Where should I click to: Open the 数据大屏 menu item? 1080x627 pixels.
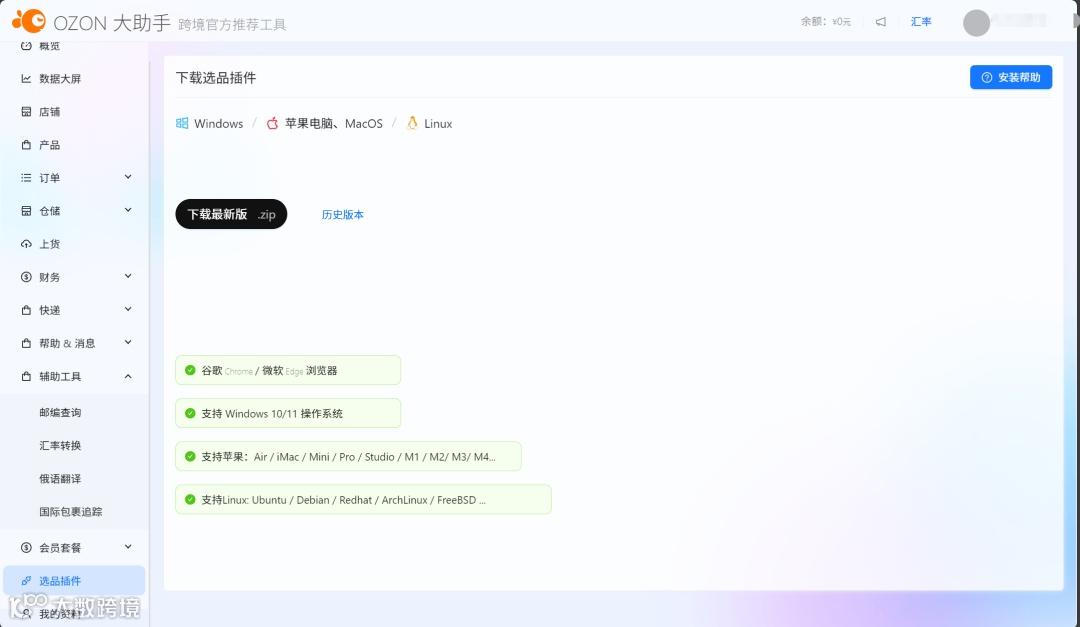point(74,79)
